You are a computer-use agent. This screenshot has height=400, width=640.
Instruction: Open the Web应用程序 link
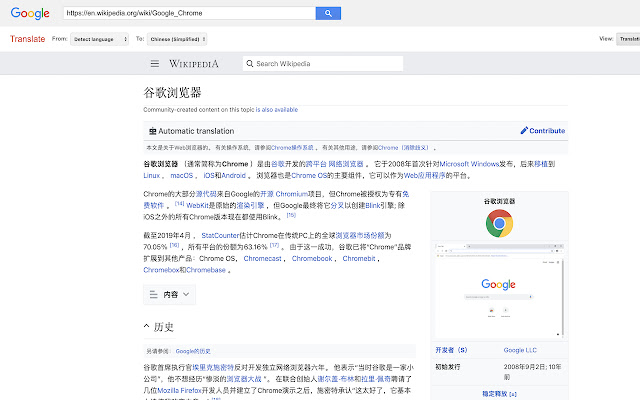coord(424,175)
